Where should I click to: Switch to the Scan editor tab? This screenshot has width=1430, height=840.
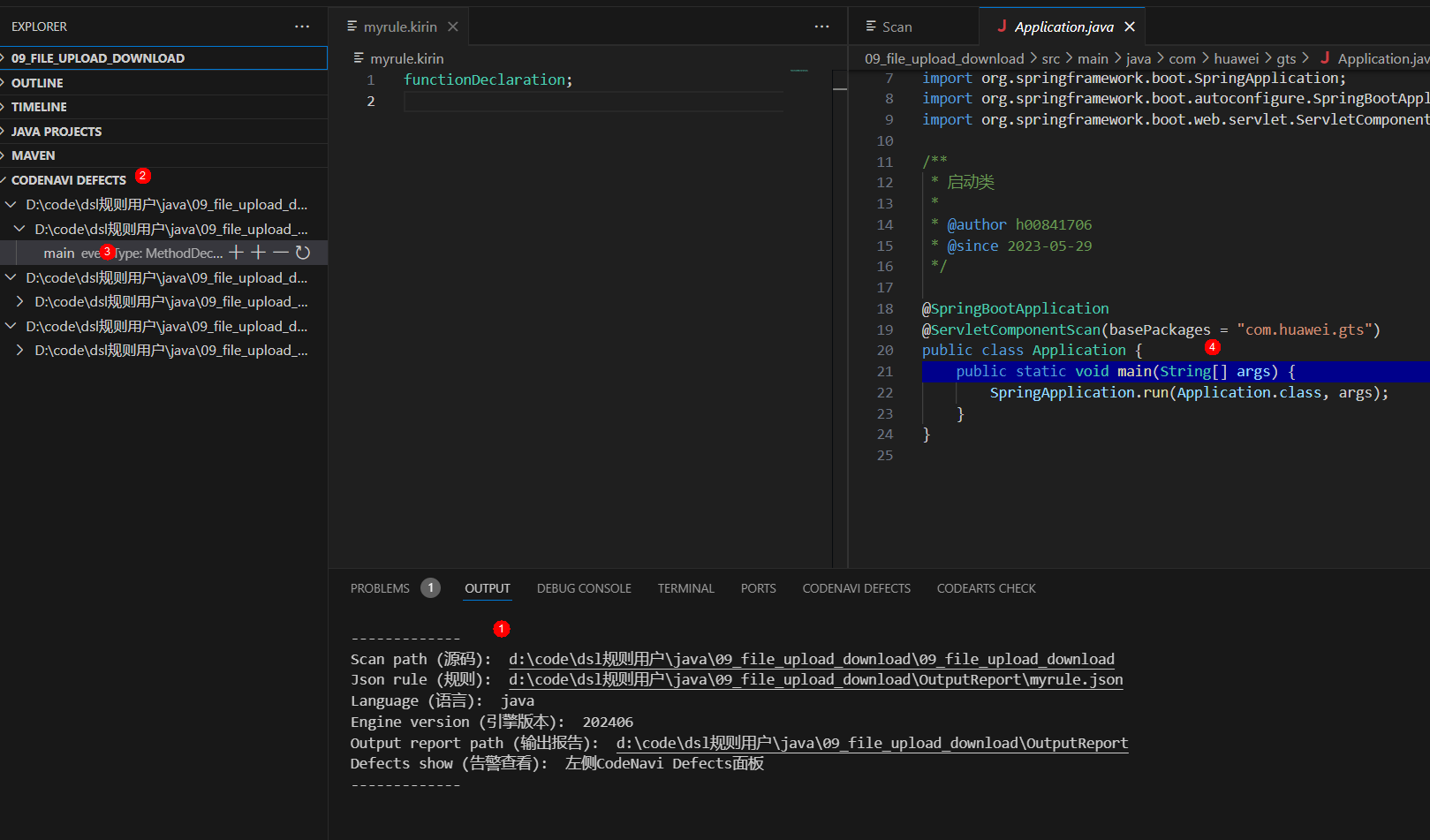(x=897, y=27)
